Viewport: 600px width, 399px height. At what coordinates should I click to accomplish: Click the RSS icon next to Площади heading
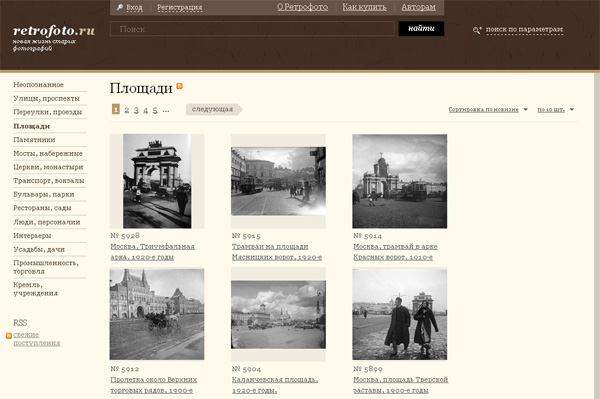179,86
